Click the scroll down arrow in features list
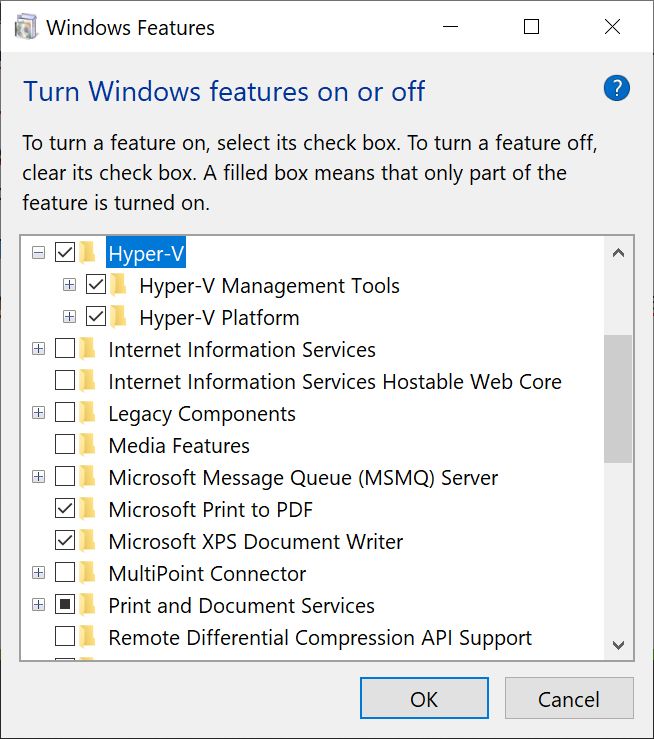 click(x=618, y=644)
